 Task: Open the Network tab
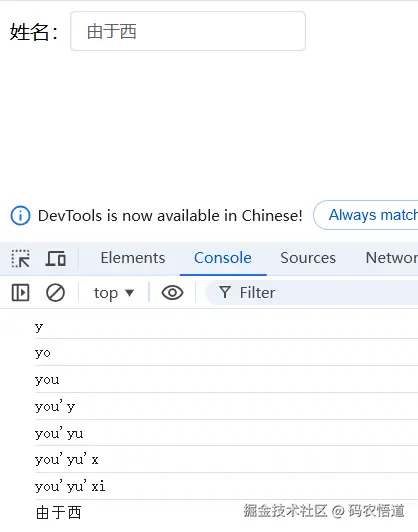[392, 258]
